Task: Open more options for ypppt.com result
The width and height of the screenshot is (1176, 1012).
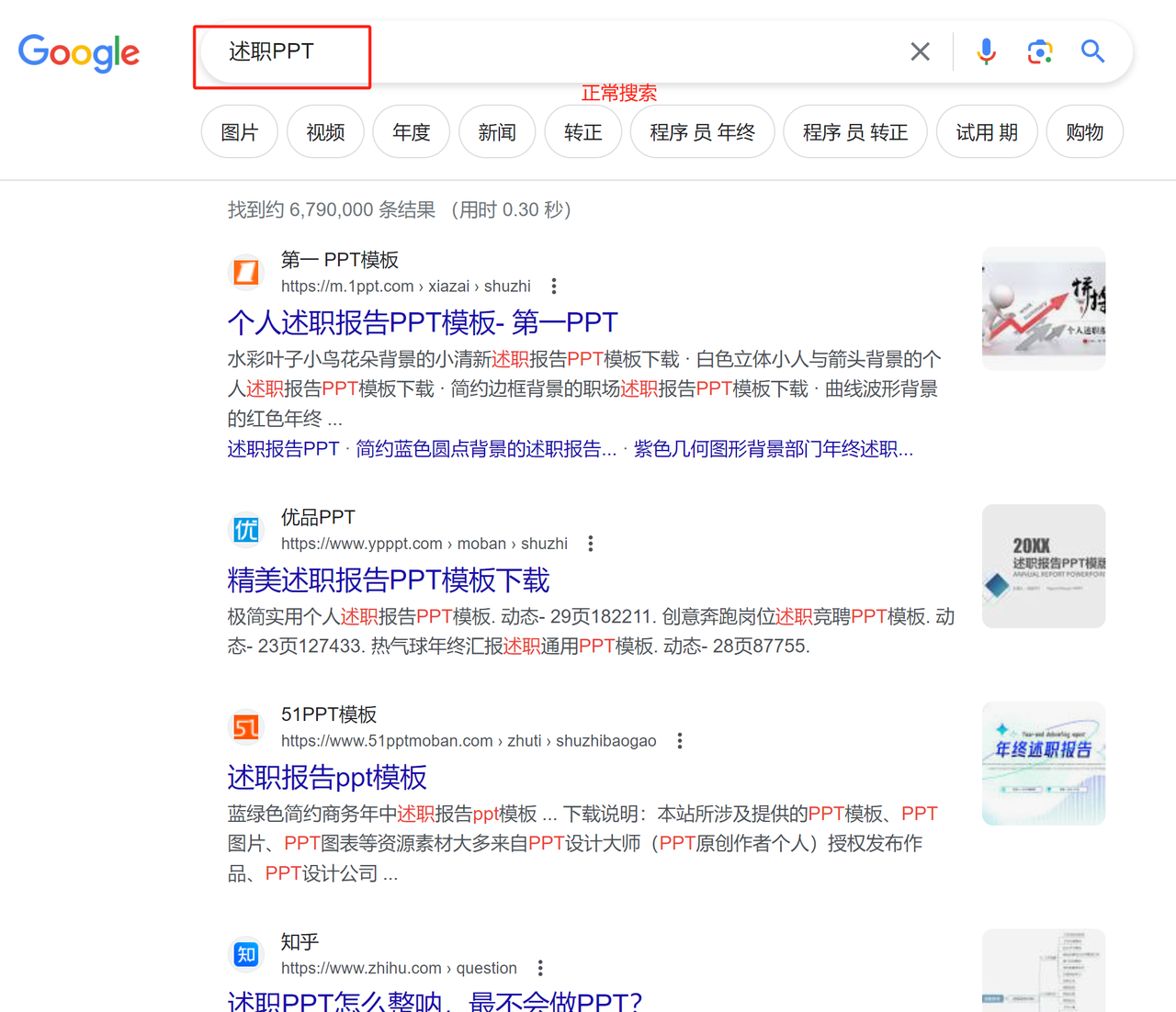Action: [x=591, y=544]
